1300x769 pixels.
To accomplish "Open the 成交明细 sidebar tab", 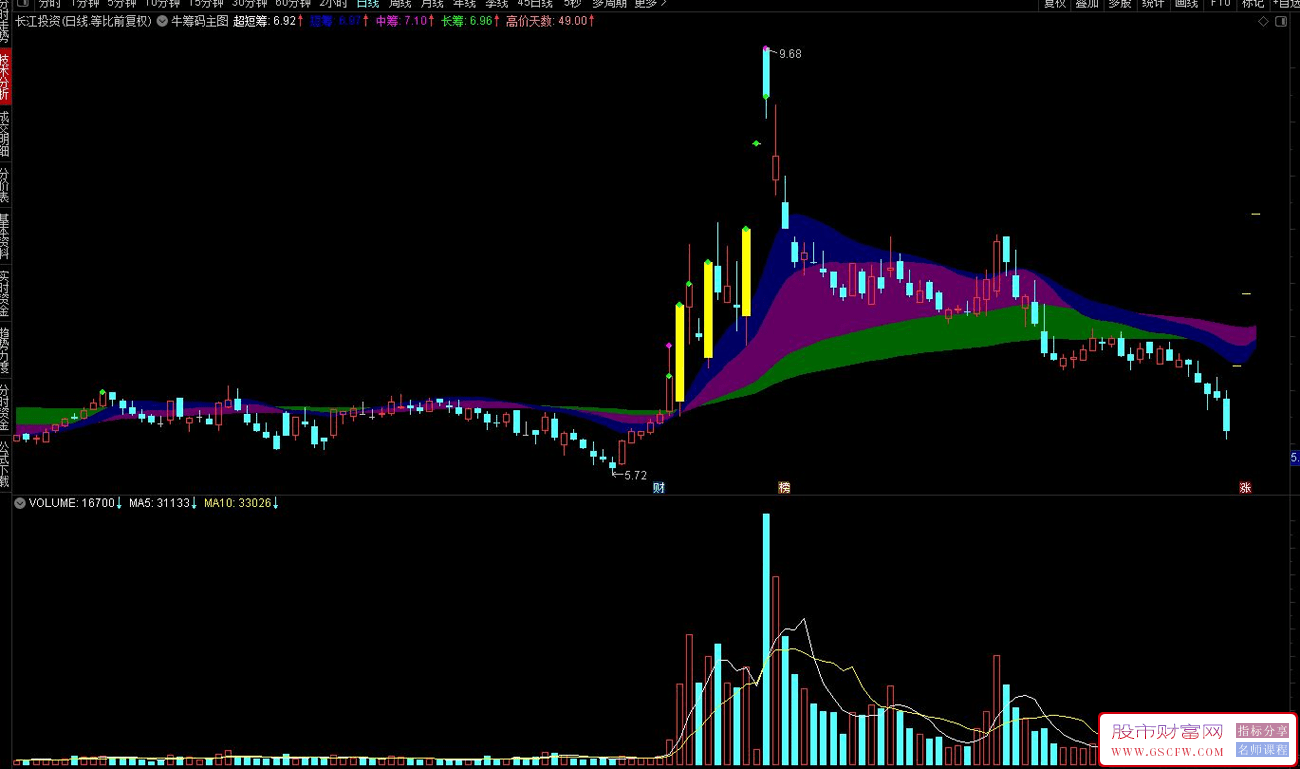I will click(x=5, y=133).
